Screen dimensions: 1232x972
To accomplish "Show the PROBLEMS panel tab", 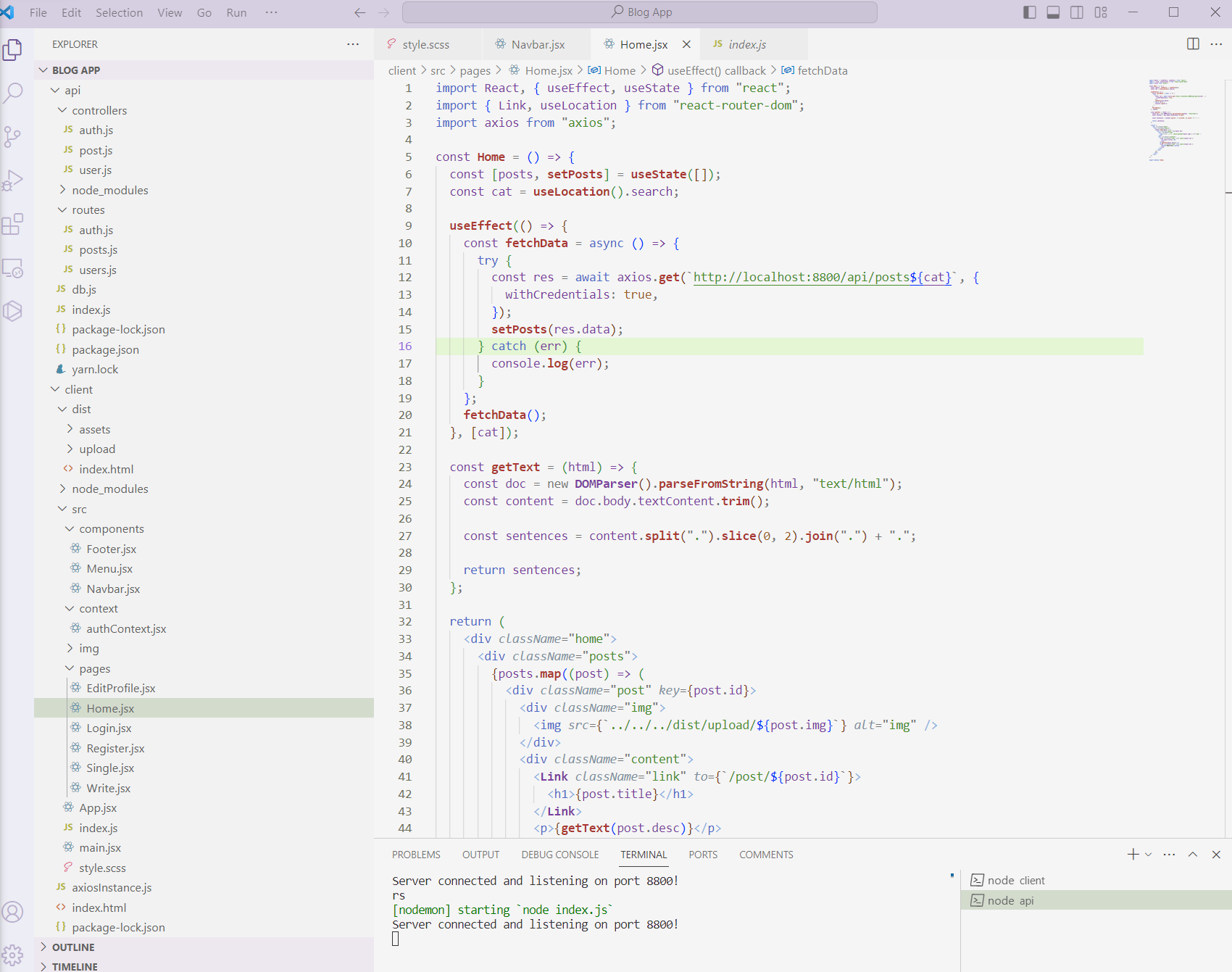I will 416,855.
